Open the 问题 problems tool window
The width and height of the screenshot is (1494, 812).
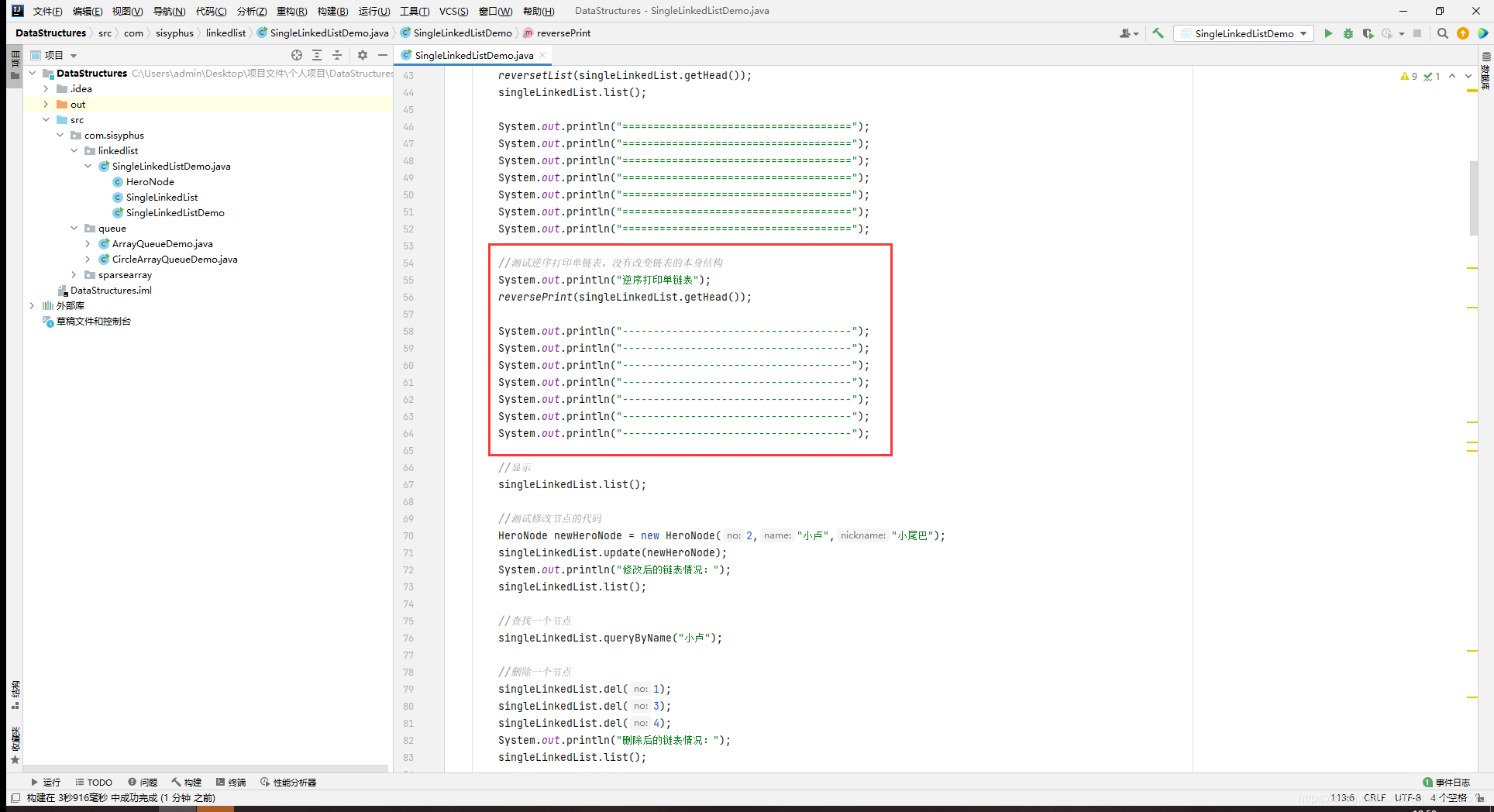143,782
